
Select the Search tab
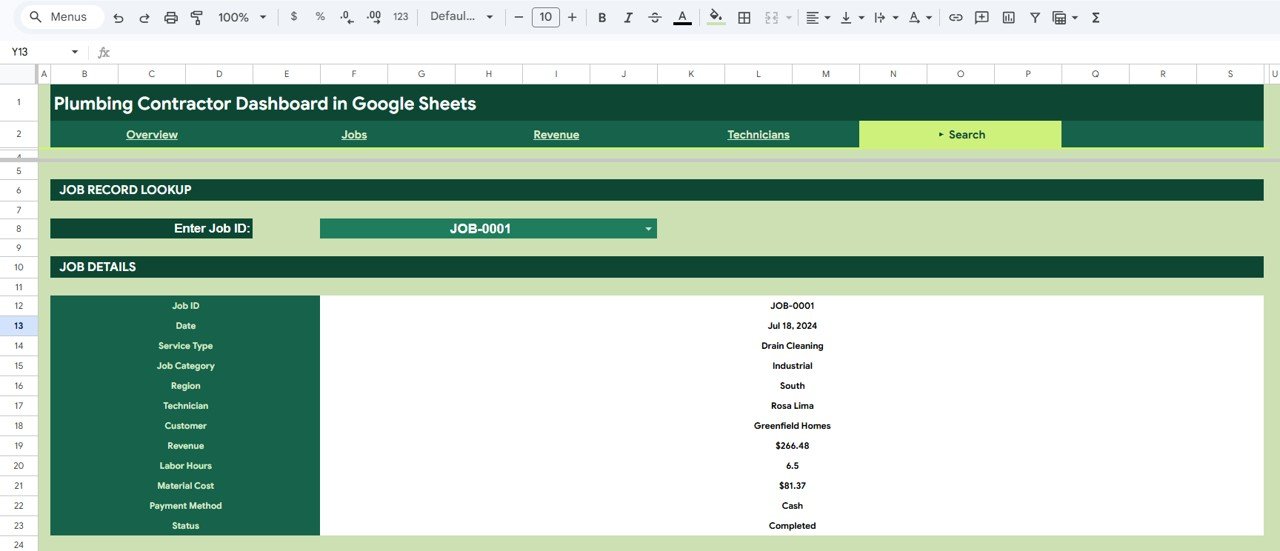[960, 135]
